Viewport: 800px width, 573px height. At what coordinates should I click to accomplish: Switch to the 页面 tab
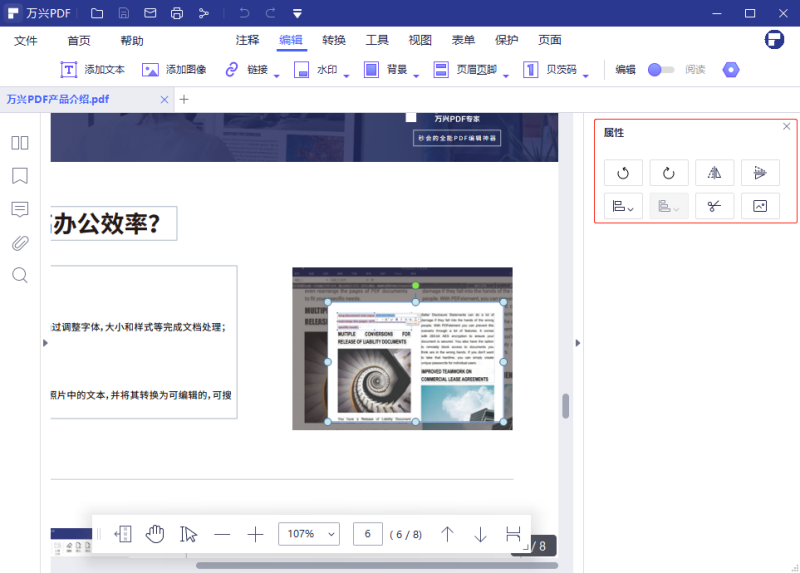pos(549,40)
